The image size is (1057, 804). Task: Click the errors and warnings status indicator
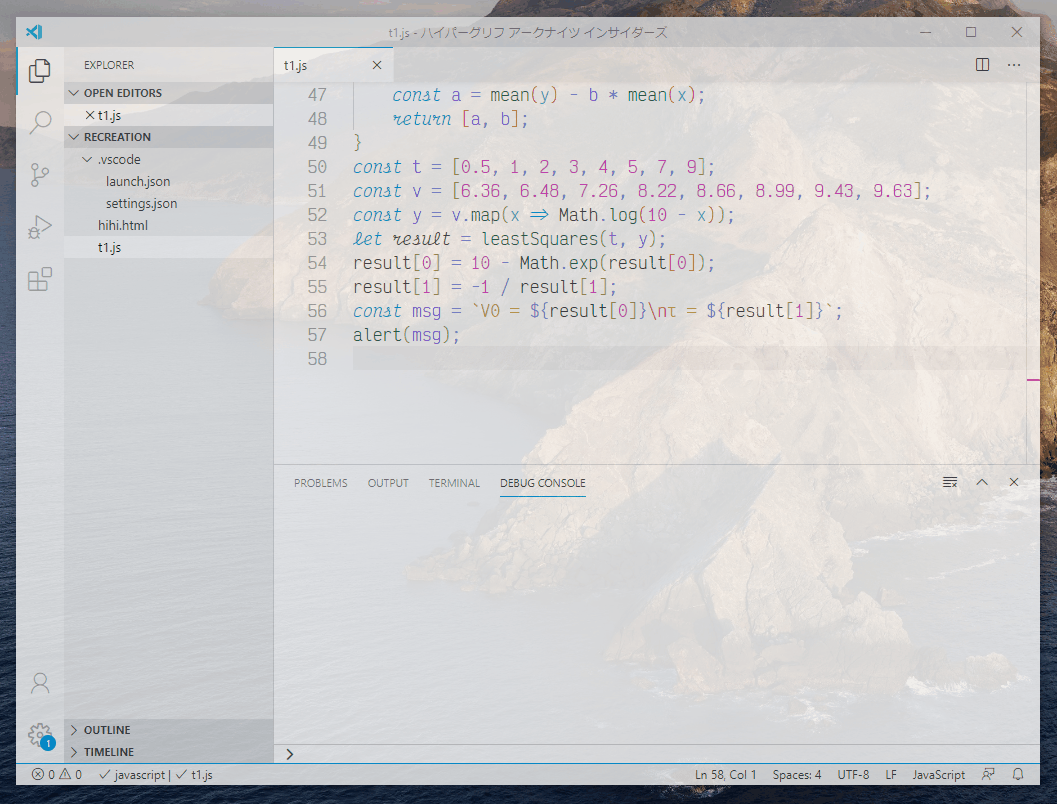pyautogui.click(x=57, y=774)
